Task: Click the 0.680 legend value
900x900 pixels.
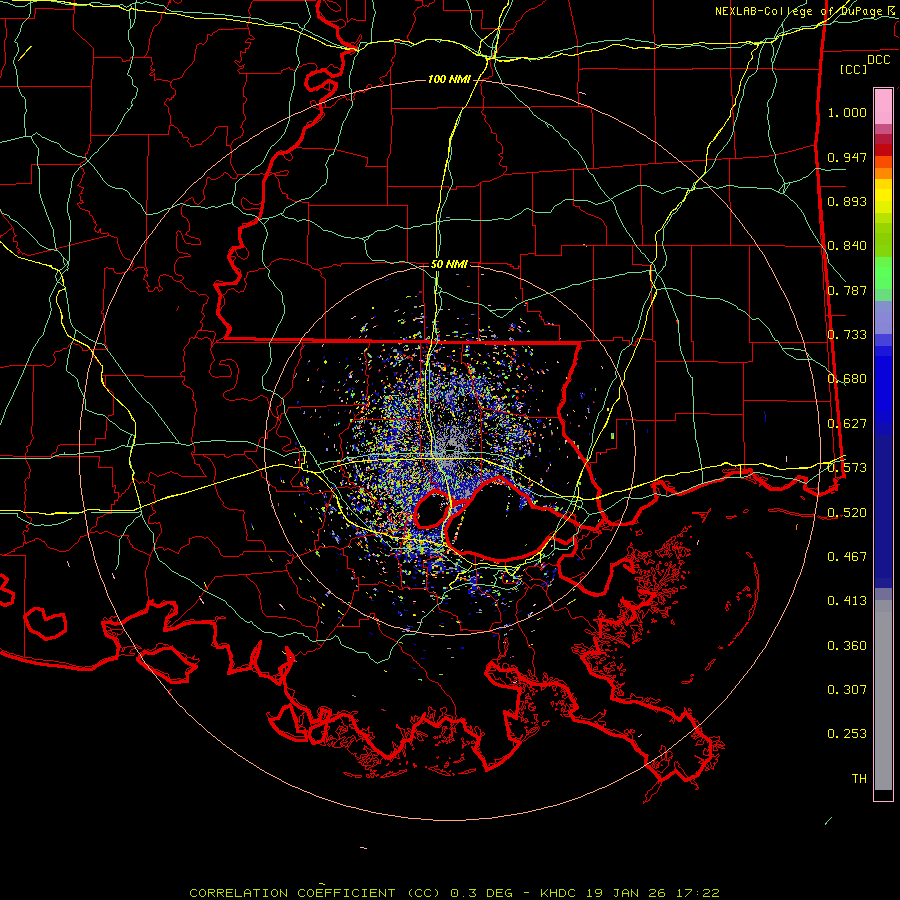Action: (847, 379)
